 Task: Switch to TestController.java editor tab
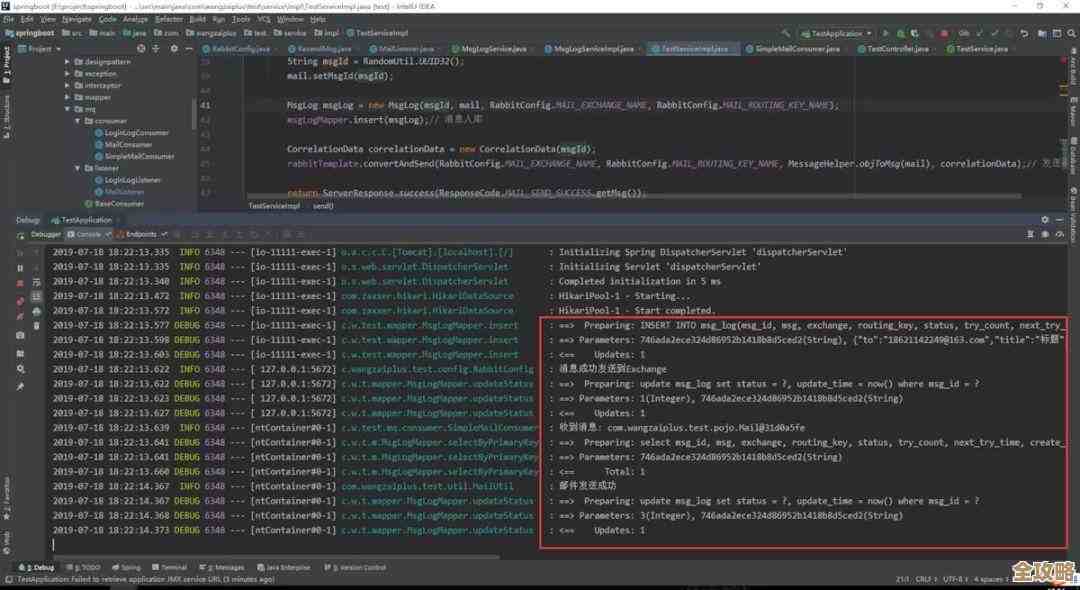click(x=894, y=48)
